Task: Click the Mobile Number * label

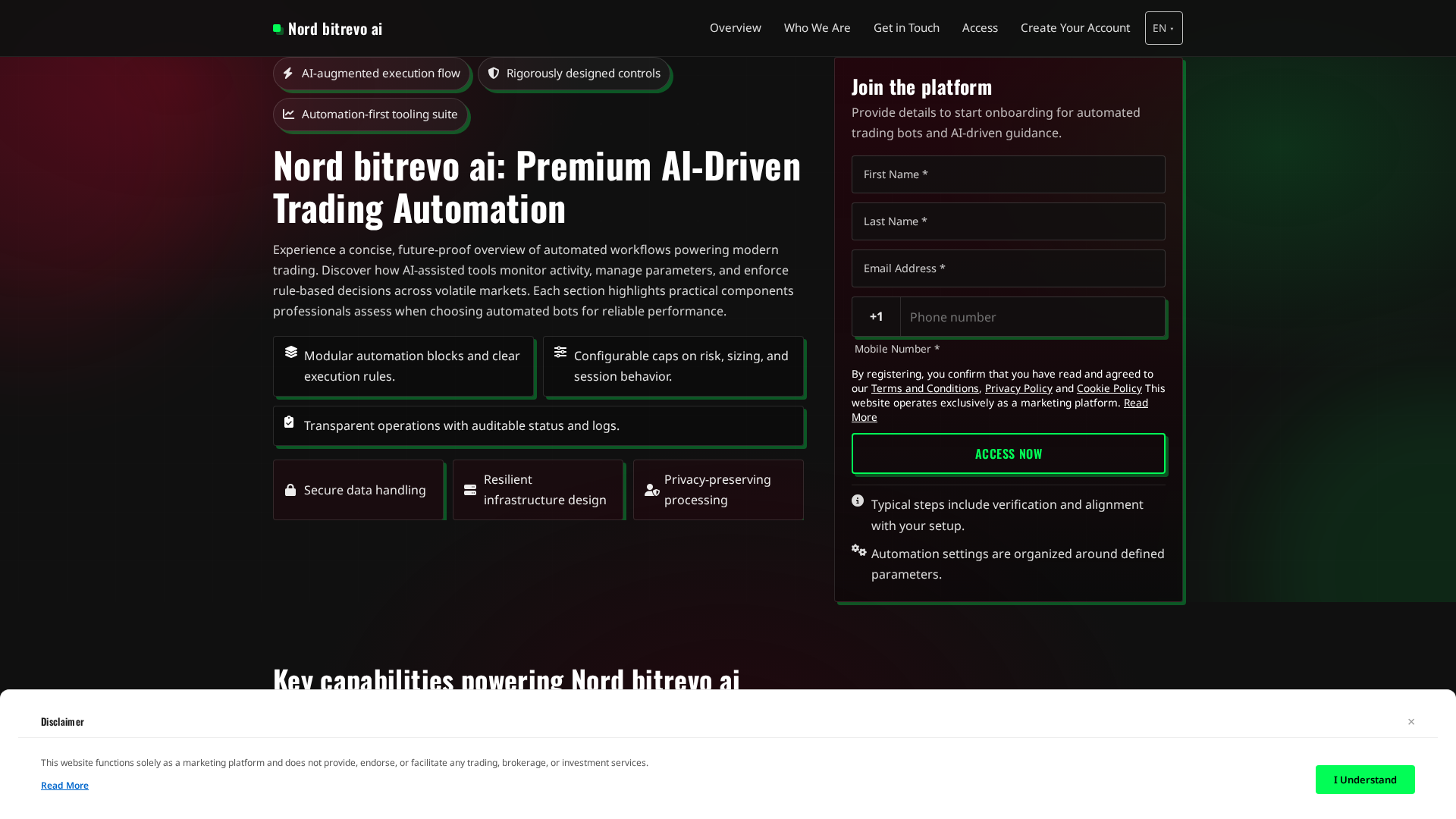Action: click(x=897, y=349)
